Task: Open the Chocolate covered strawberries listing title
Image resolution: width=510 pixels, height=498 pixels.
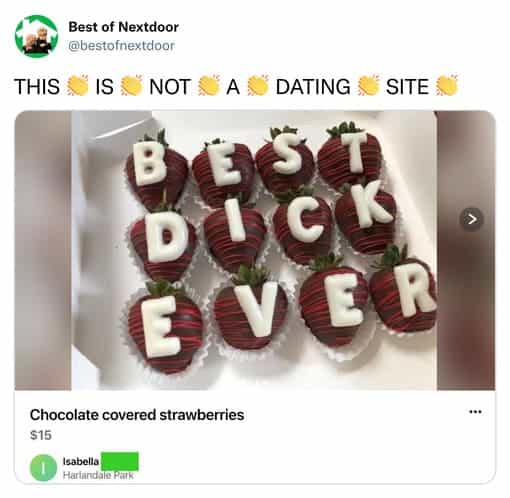Action: pos(137,415)
